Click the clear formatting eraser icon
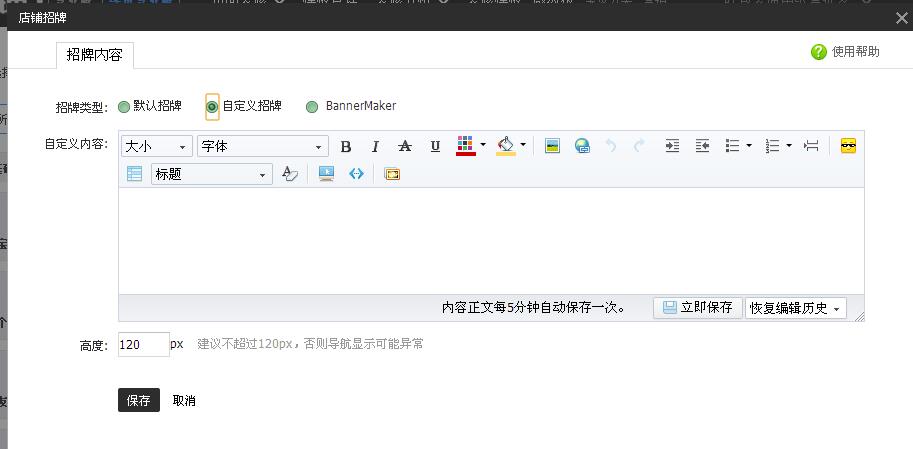 click(289, 174)
